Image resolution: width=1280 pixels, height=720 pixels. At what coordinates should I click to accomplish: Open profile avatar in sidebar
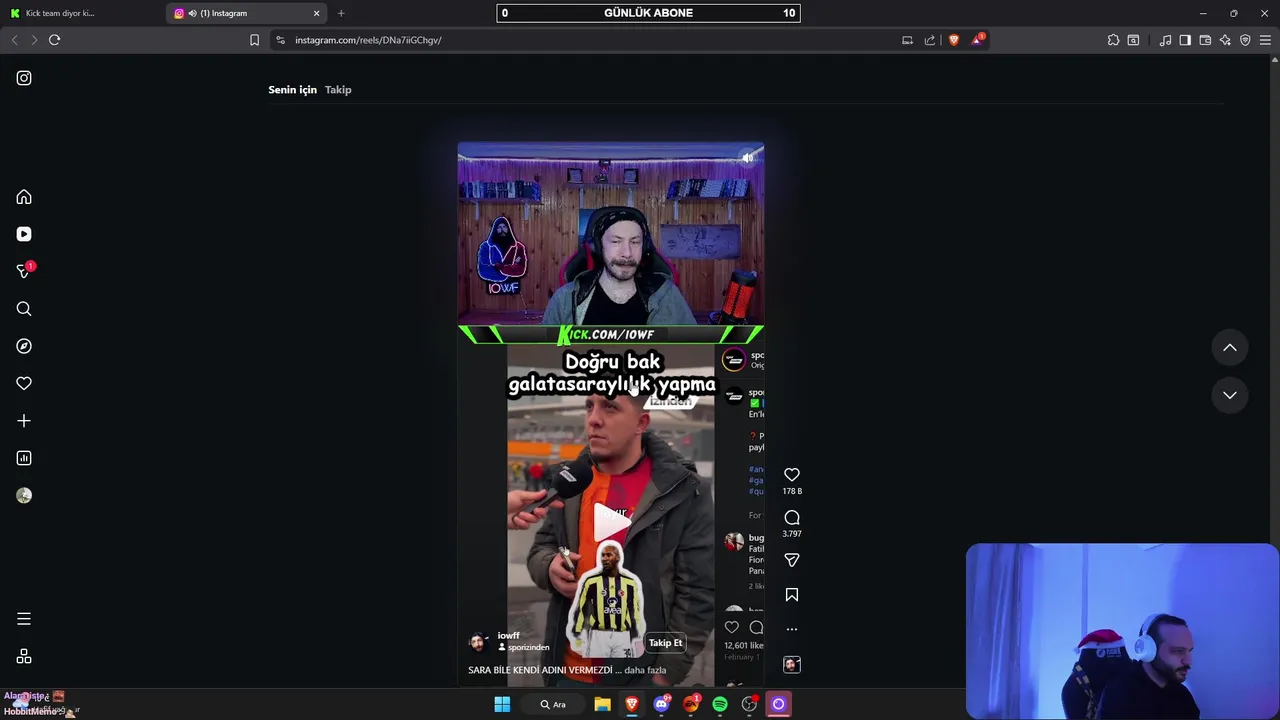coord(24,495)
